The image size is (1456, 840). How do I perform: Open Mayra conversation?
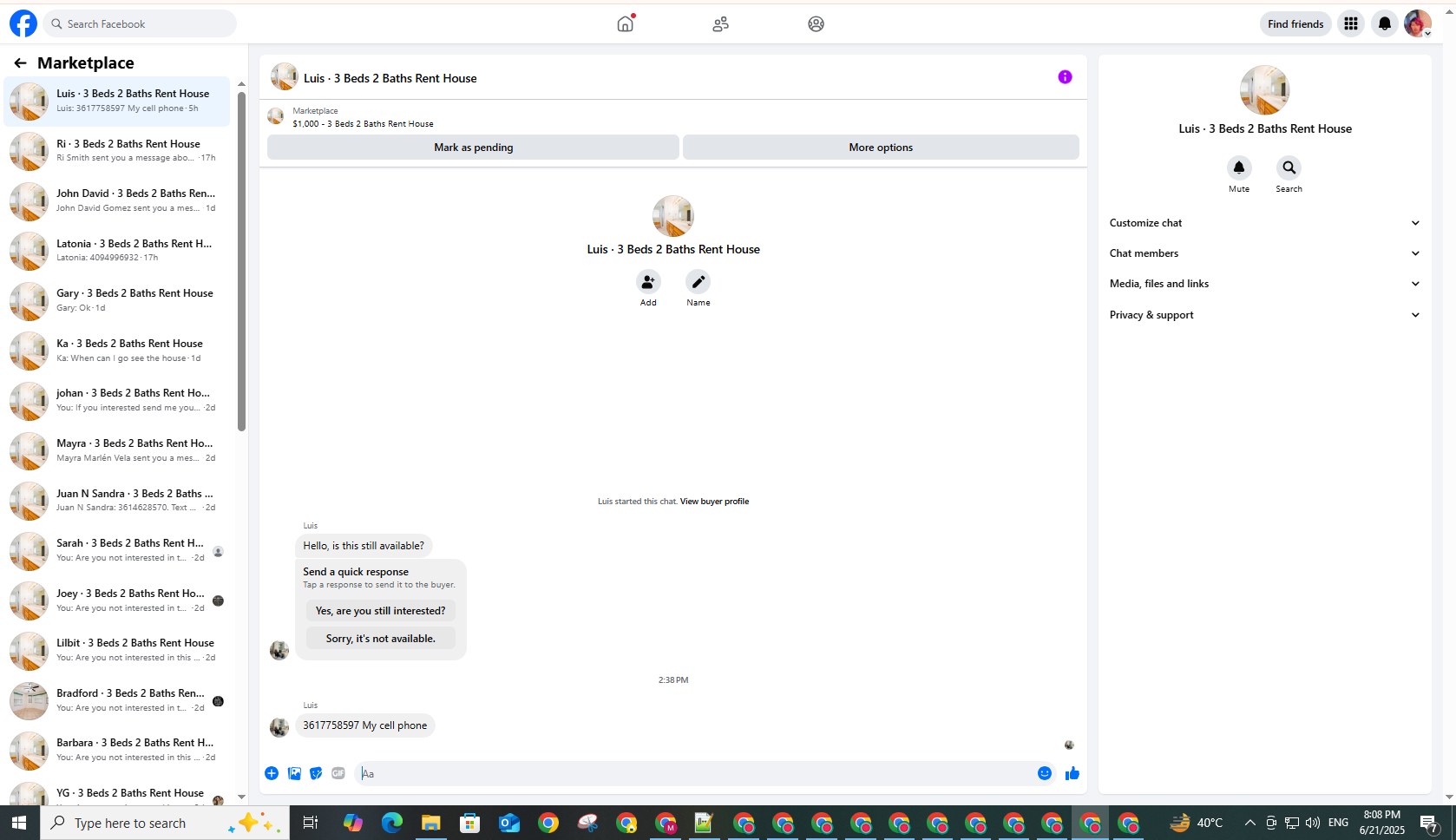(117, 450)
